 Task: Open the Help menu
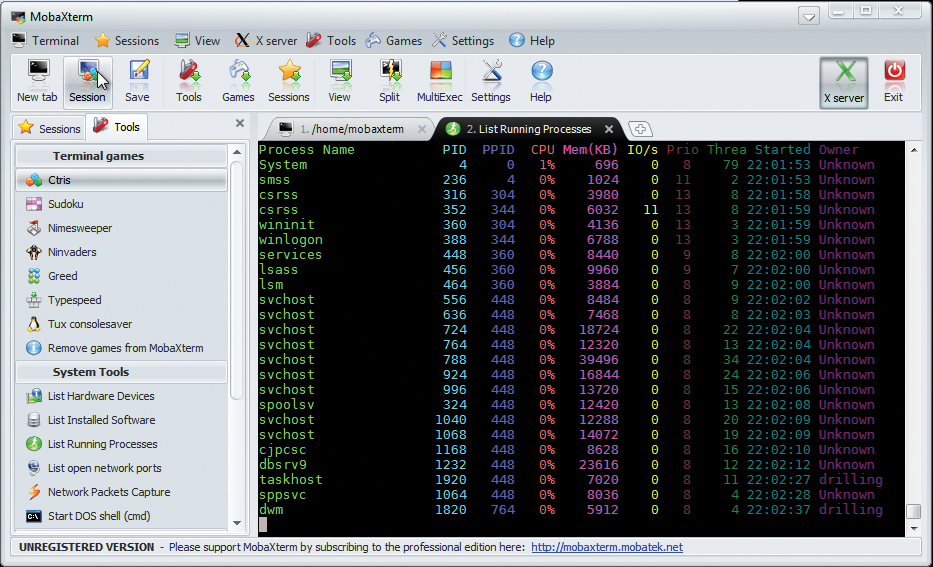point(532,40)
